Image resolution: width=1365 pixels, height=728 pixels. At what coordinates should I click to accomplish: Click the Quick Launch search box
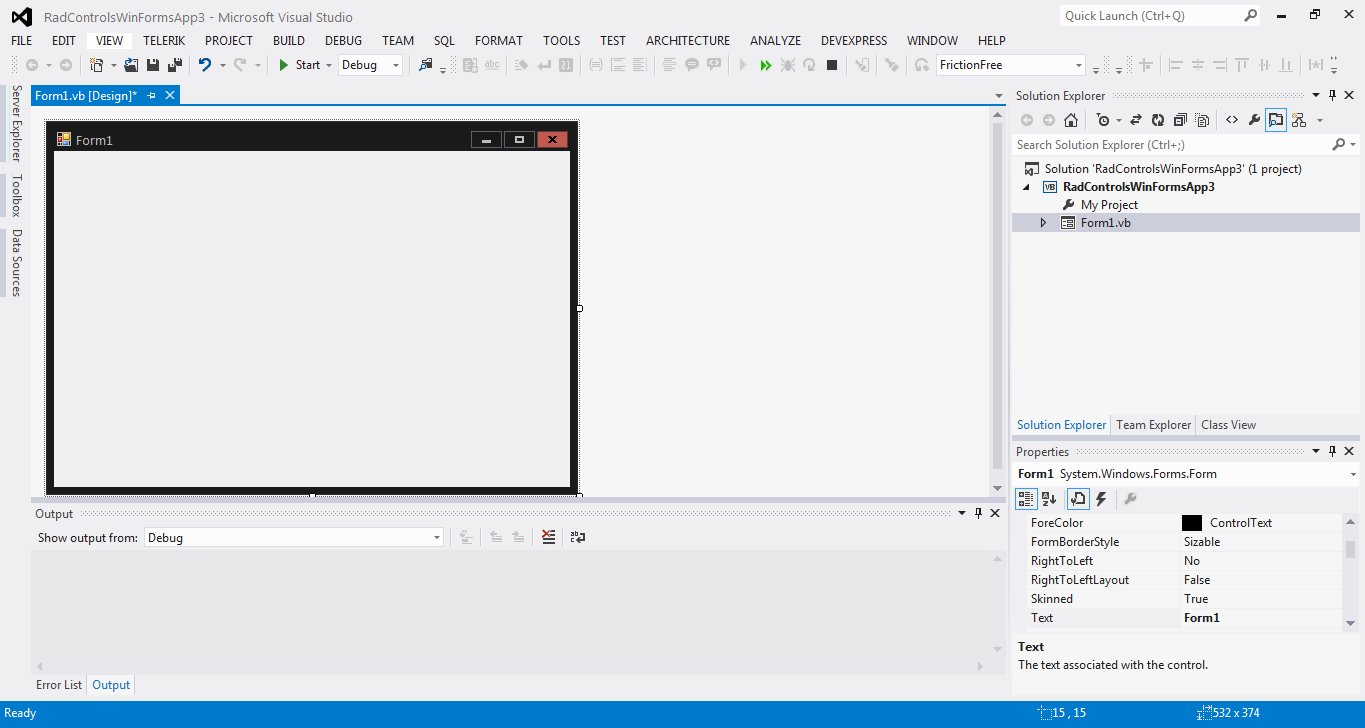1160,16
